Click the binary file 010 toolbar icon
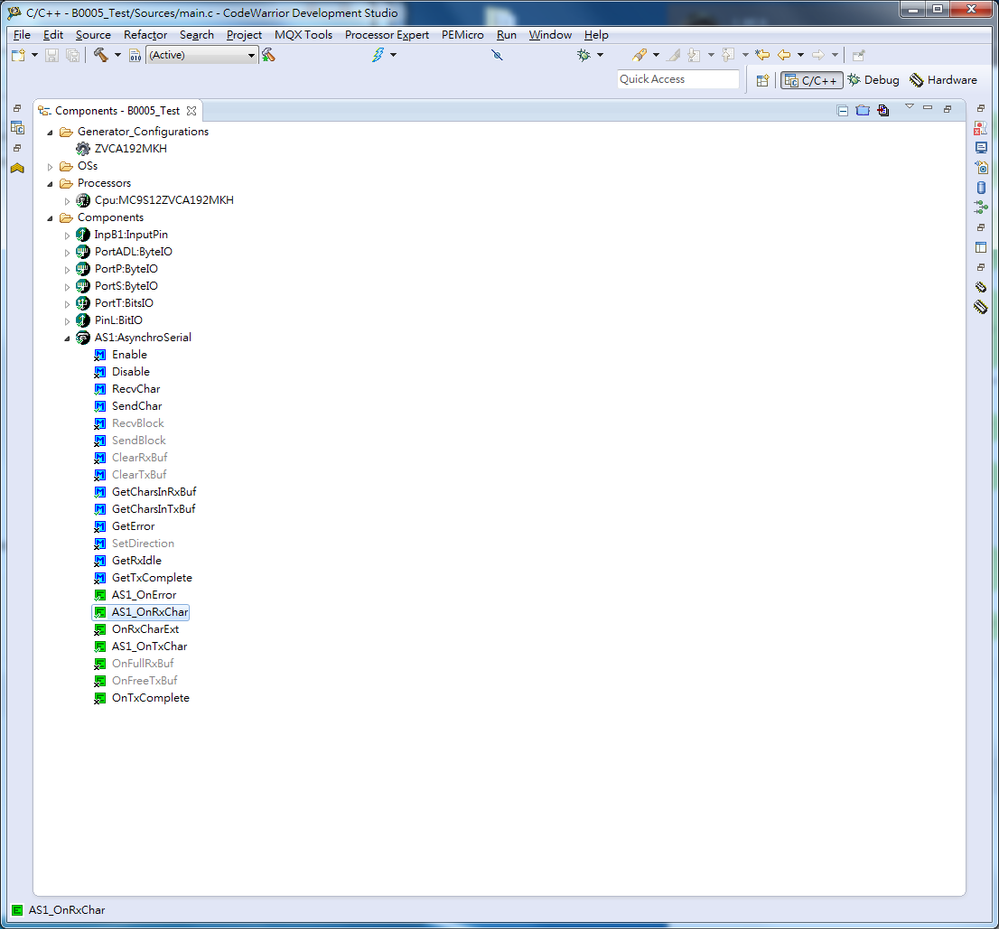 (x=135, y=55)
